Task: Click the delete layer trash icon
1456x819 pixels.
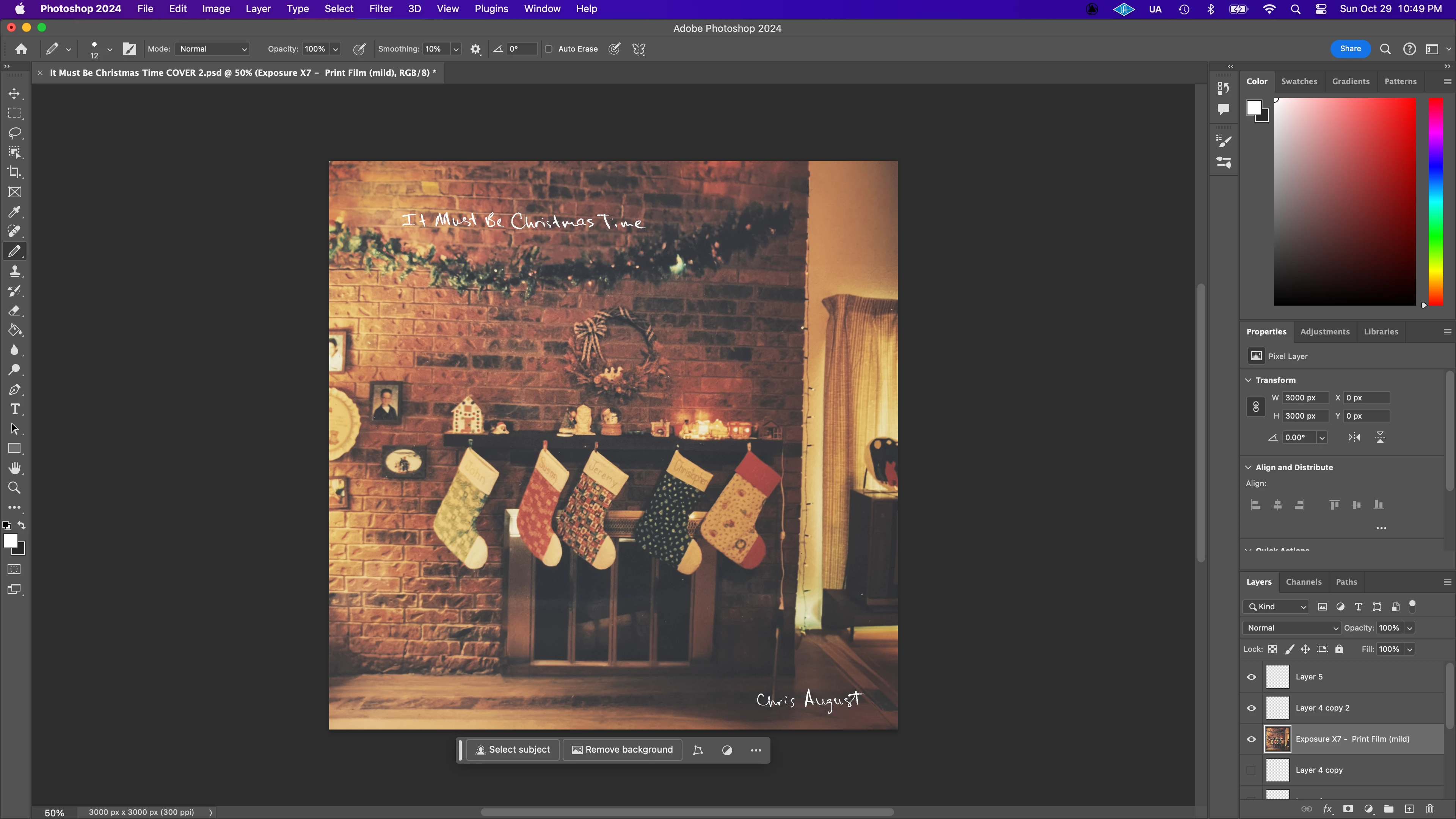Action: 1429,809
